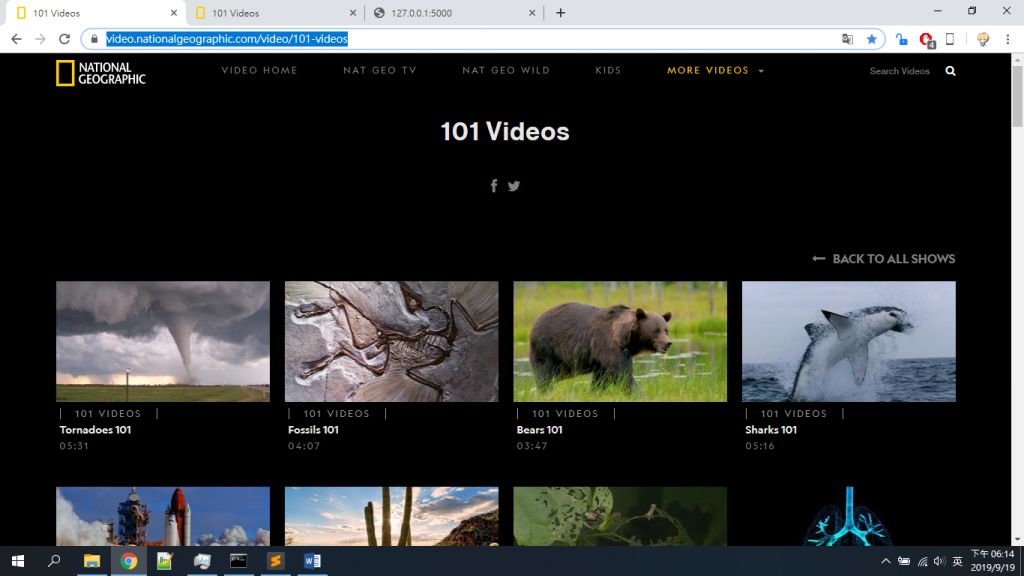Share page on Twitter icon

coord(514,186)
